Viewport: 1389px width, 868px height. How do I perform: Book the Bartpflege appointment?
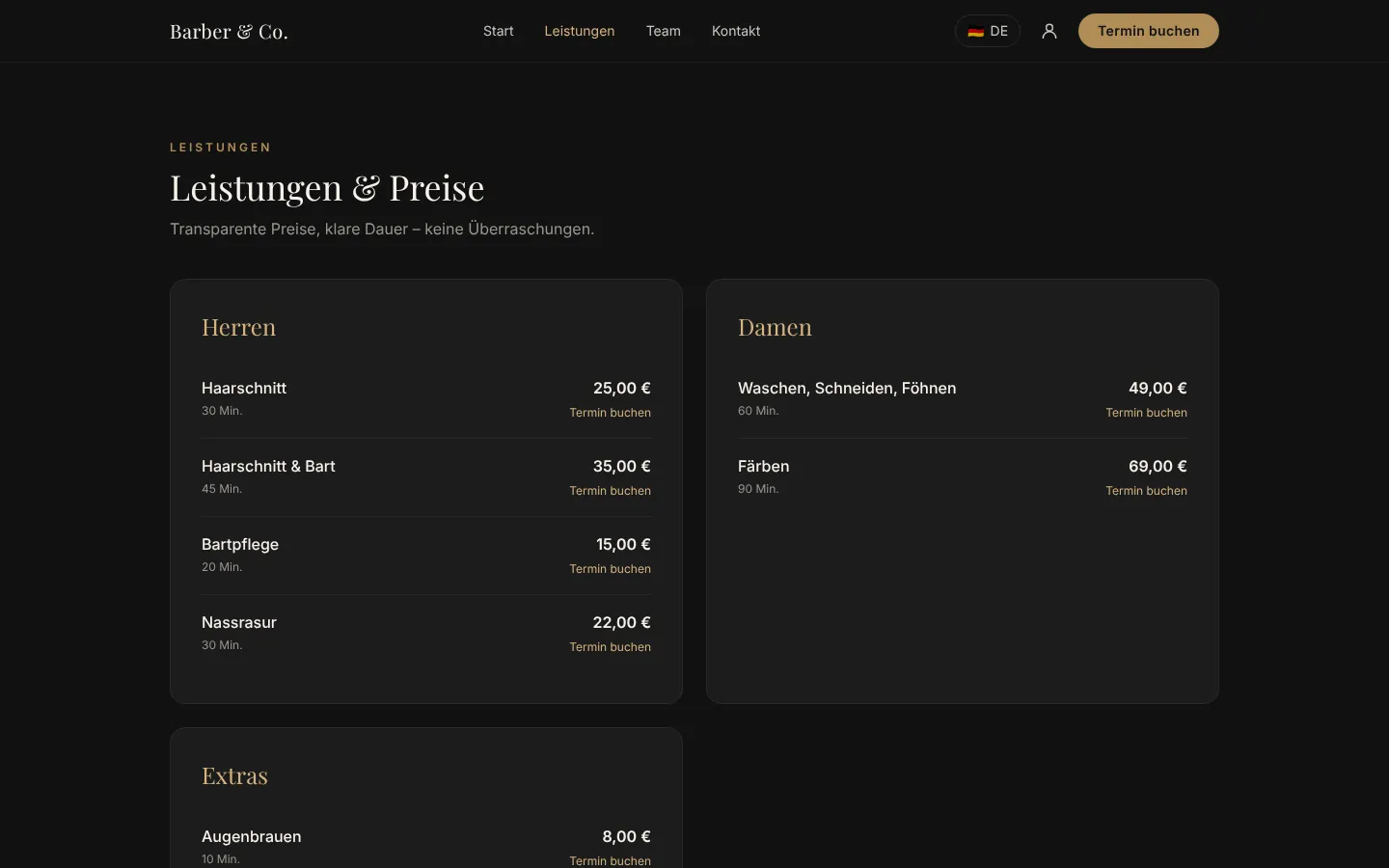click(x=610, y=569)
